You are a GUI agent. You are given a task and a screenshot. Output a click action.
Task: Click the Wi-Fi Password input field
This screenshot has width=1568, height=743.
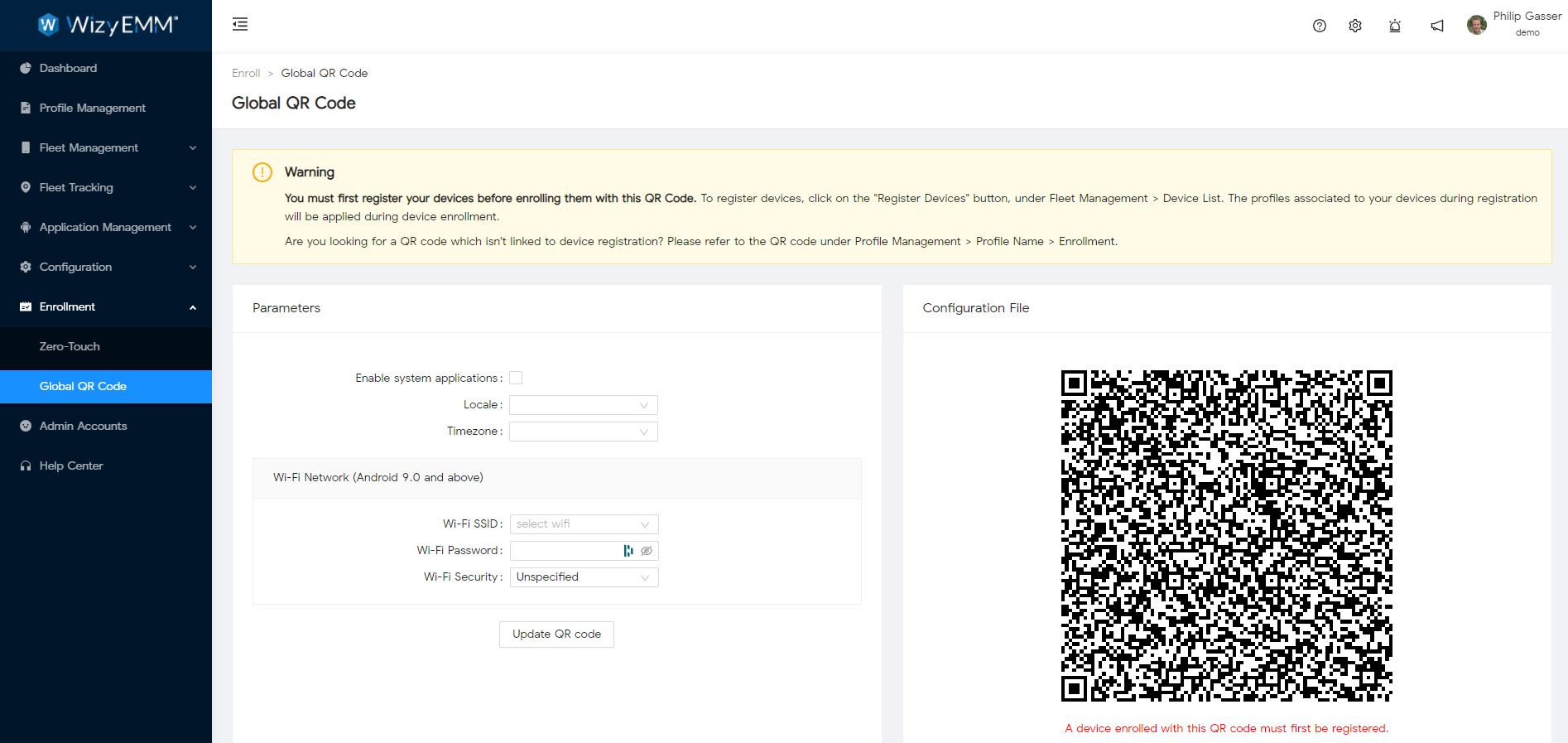[x=584, y=551]
